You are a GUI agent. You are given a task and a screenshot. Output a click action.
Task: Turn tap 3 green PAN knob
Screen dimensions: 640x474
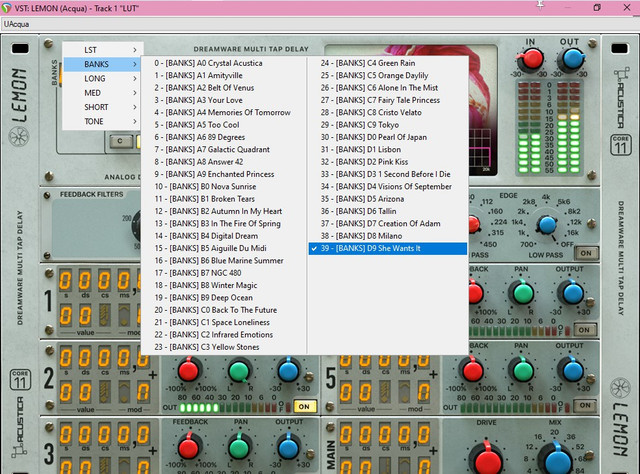[239, 447]
